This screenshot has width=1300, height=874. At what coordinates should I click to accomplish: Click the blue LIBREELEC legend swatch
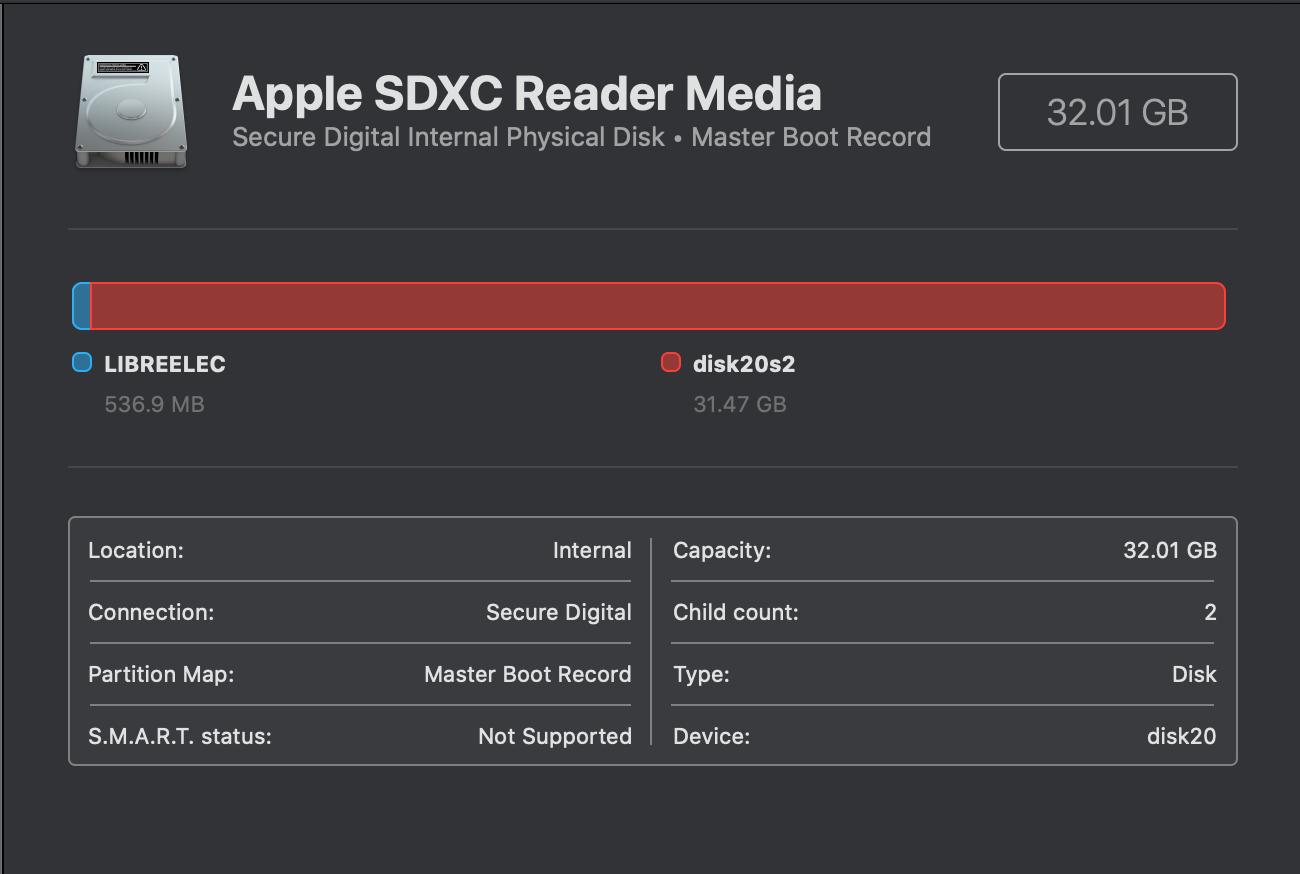(x=82, y=362)
